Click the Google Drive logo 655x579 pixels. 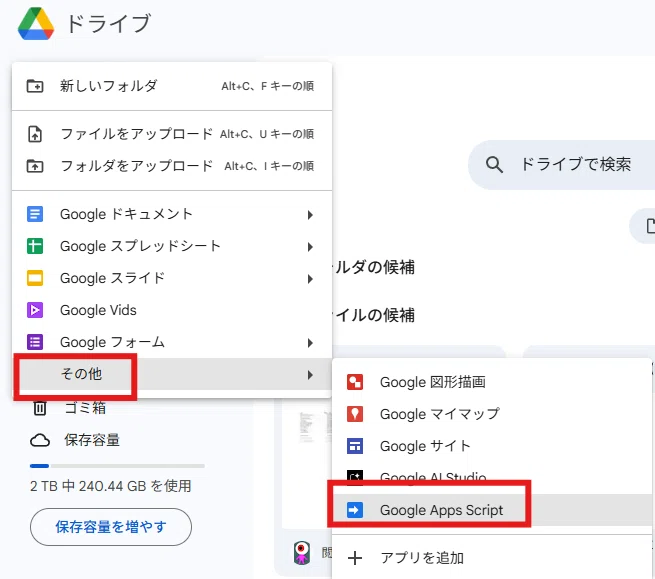[x=36, y=23]
